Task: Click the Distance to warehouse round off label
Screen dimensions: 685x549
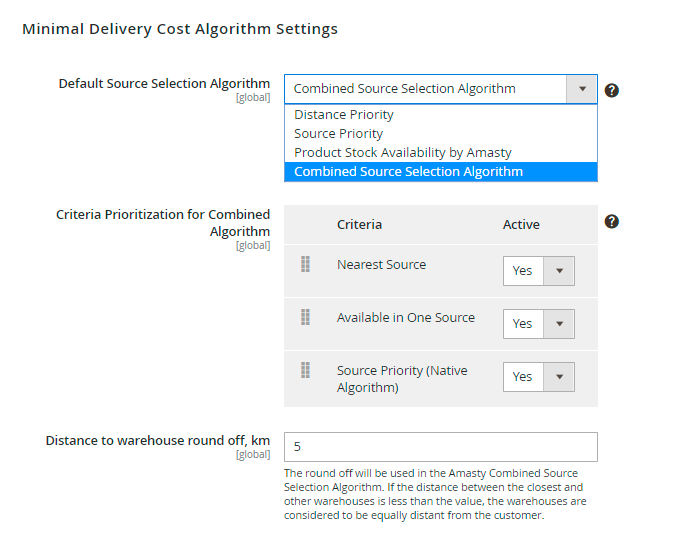Action: (158, 440)
